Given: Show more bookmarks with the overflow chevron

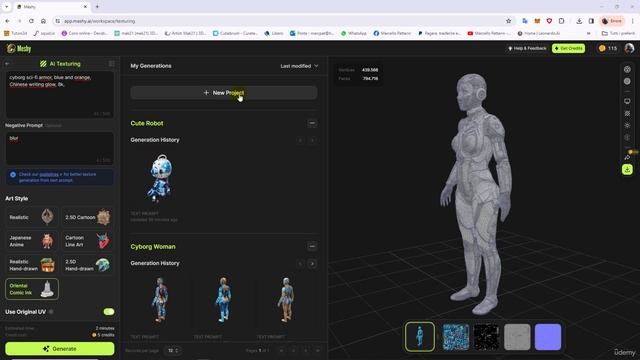Looking at the screenshot, I should (589, 33).
